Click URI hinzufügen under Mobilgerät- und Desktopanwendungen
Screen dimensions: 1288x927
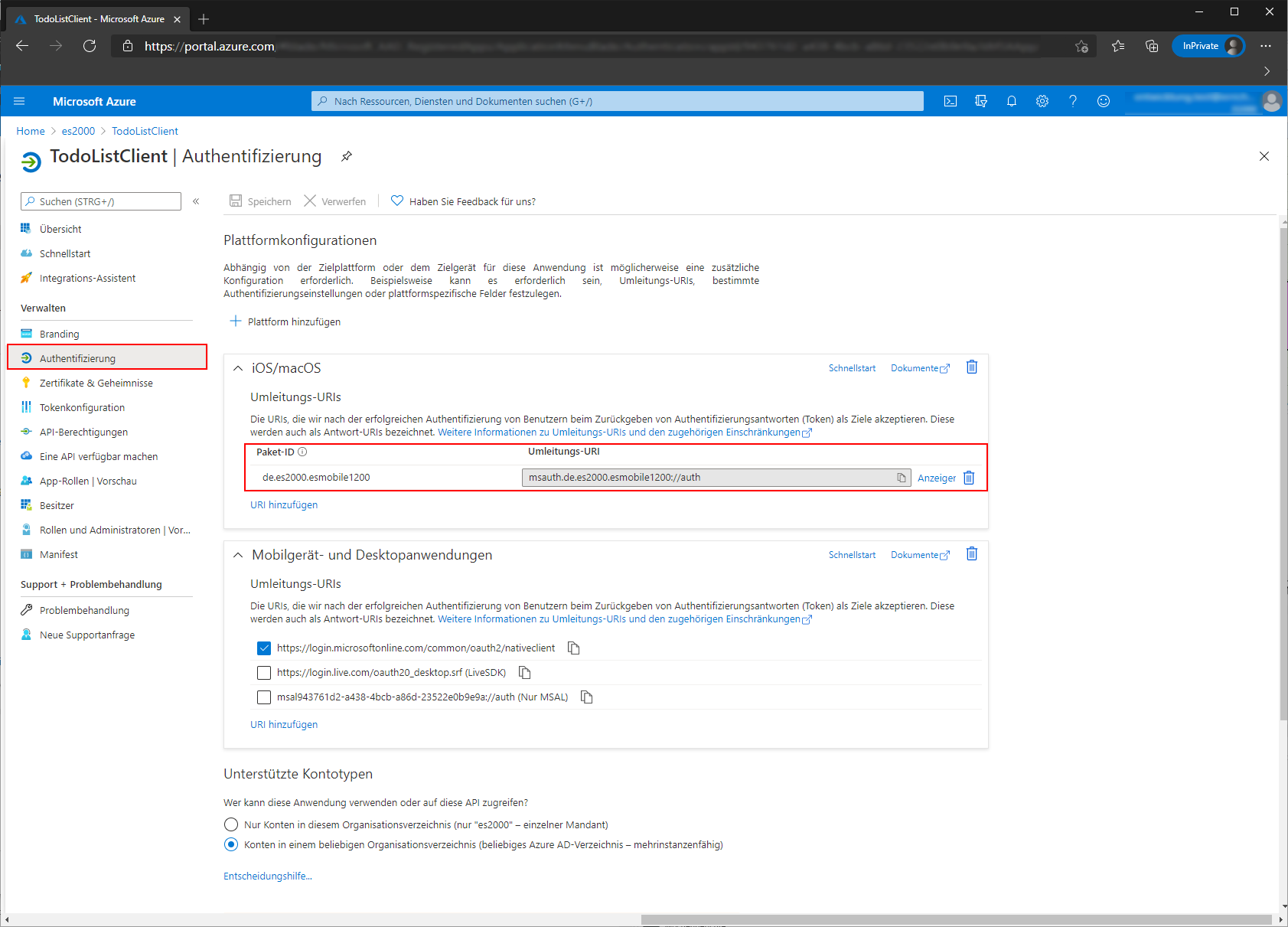pyautogui.click(x=284, y=724)
